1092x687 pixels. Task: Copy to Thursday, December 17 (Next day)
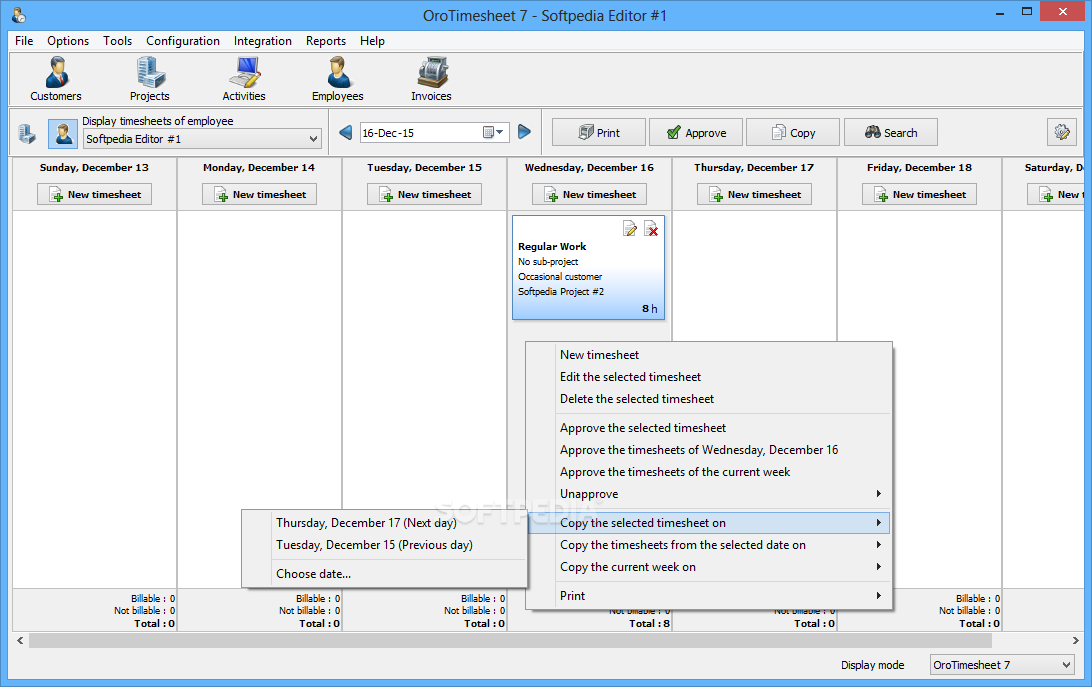[384, 523]
